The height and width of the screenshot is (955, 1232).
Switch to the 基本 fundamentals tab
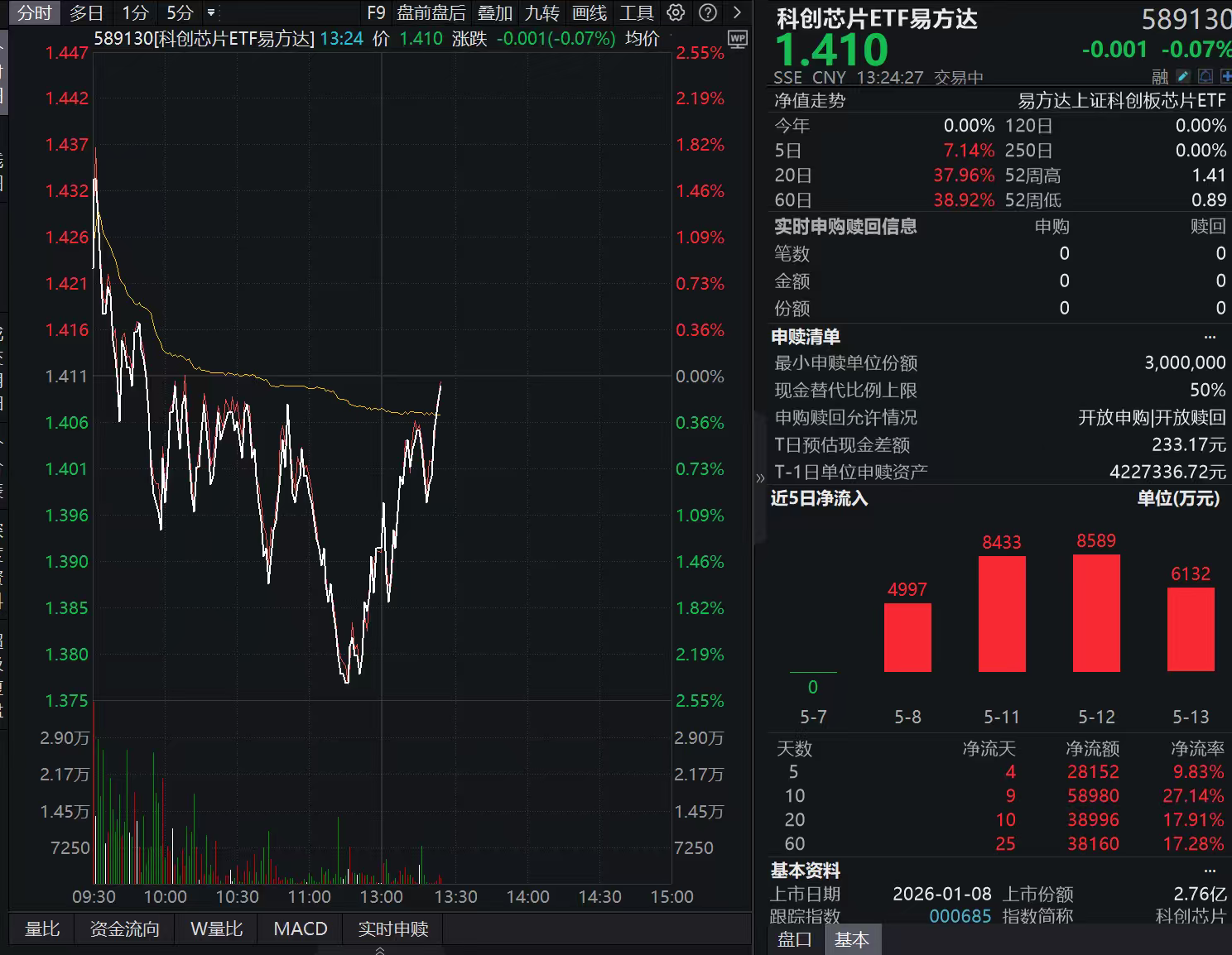[x=851, y=939]
